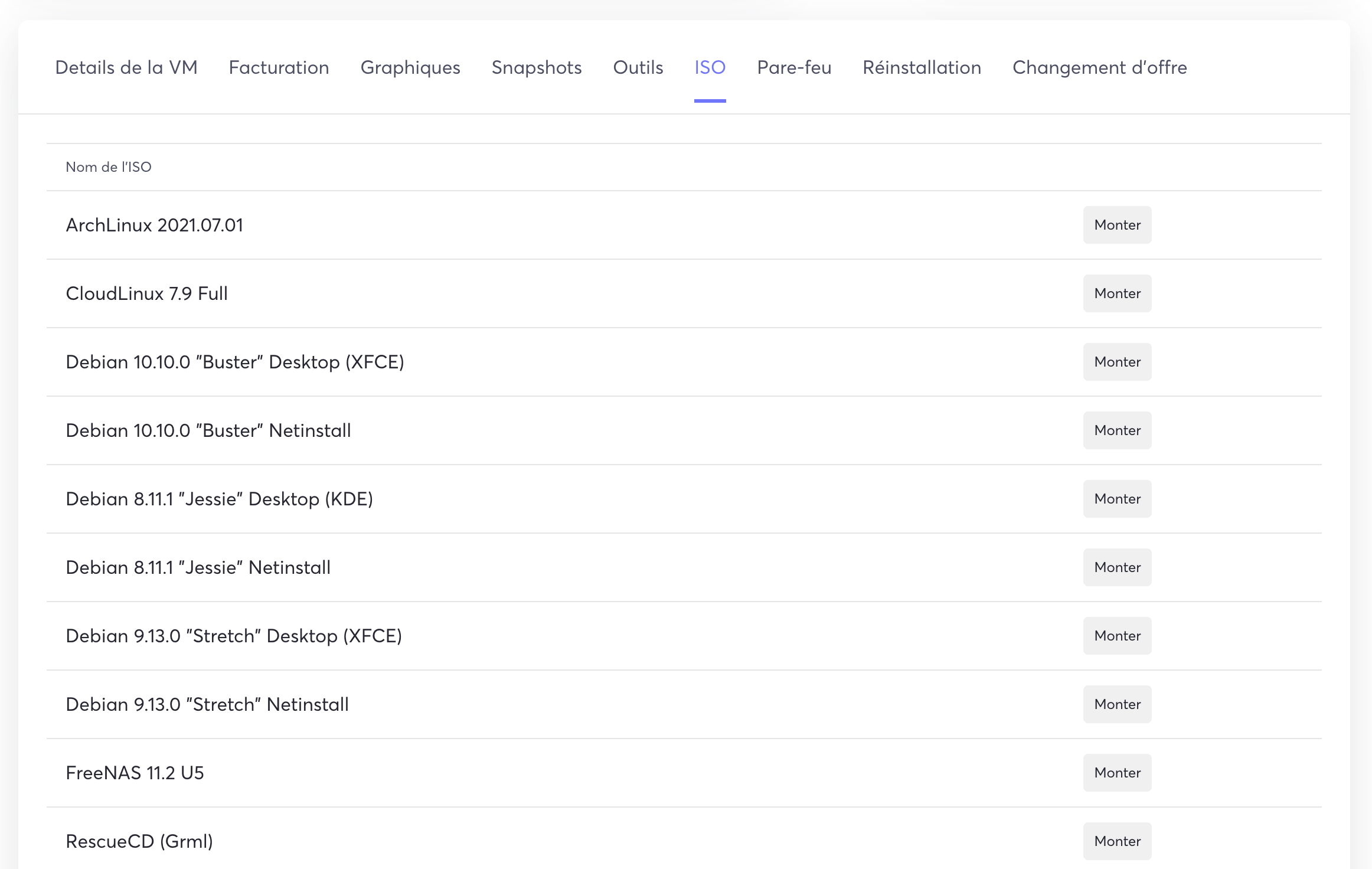
Task: Open the Details de la VM tab
Action: tap(126, 67)
